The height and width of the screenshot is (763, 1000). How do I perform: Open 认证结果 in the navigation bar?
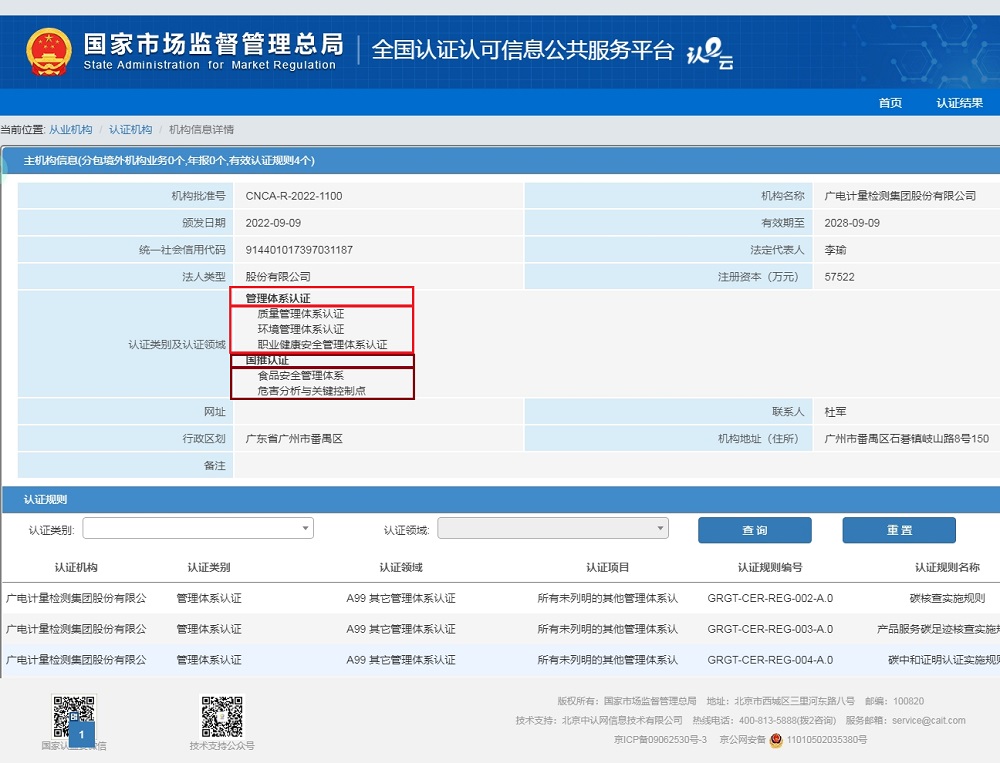pos(959,103)
